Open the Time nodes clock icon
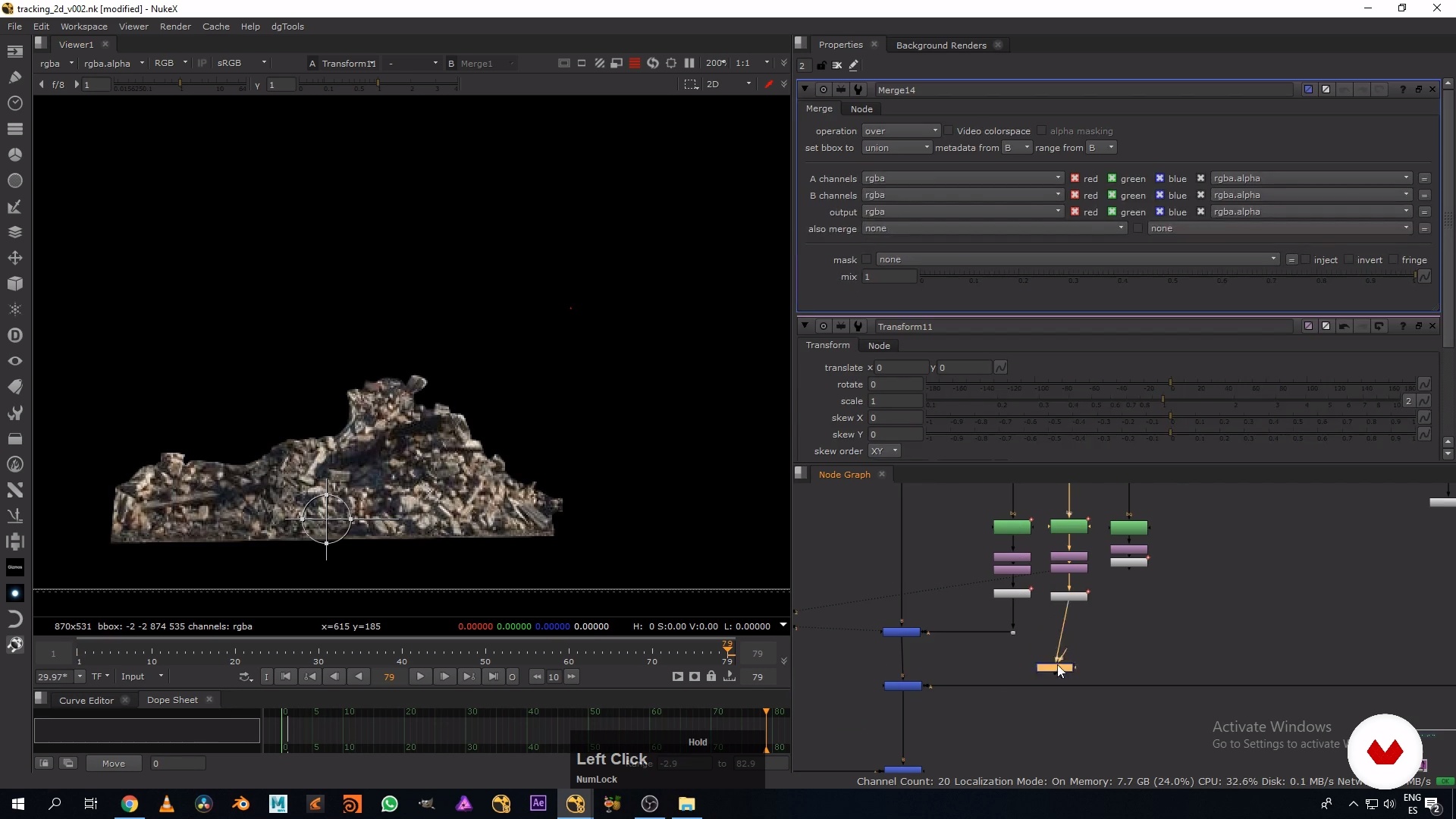This screenshot has height=819, width=1456. click(14, 102)
